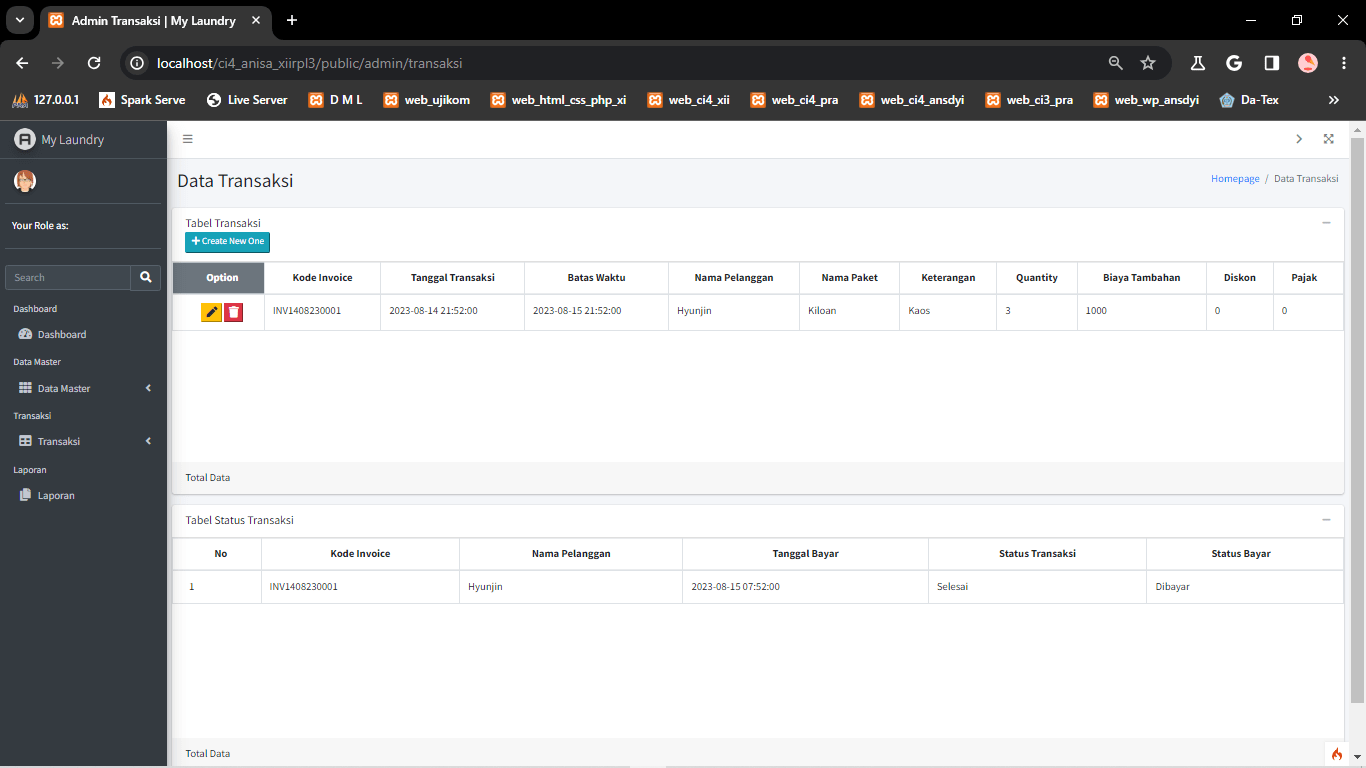Screen dimensions: 1366x768
Task: Click the browser back arrow
Action: point(22,63)
